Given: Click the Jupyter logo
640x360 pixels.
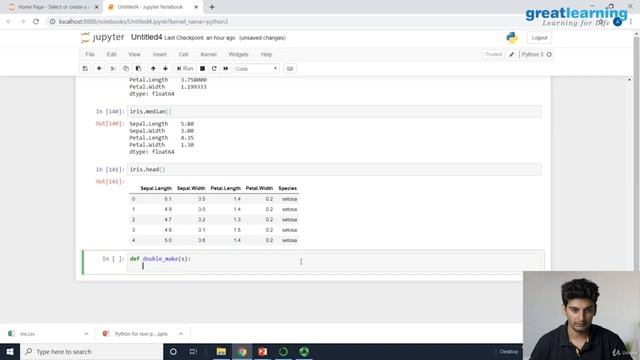Looking at the screenshot, I should pyautogui.click(x=102, y=38).
